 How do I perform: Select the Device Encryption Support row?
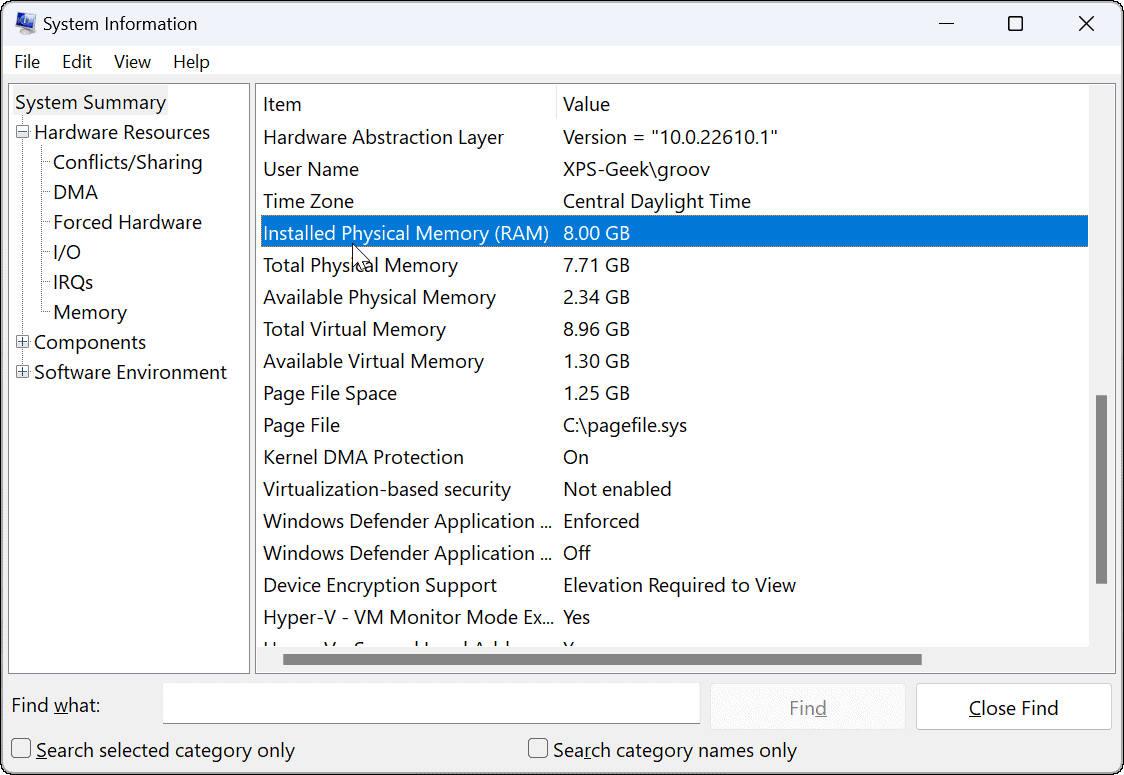[x=675, y=586]
